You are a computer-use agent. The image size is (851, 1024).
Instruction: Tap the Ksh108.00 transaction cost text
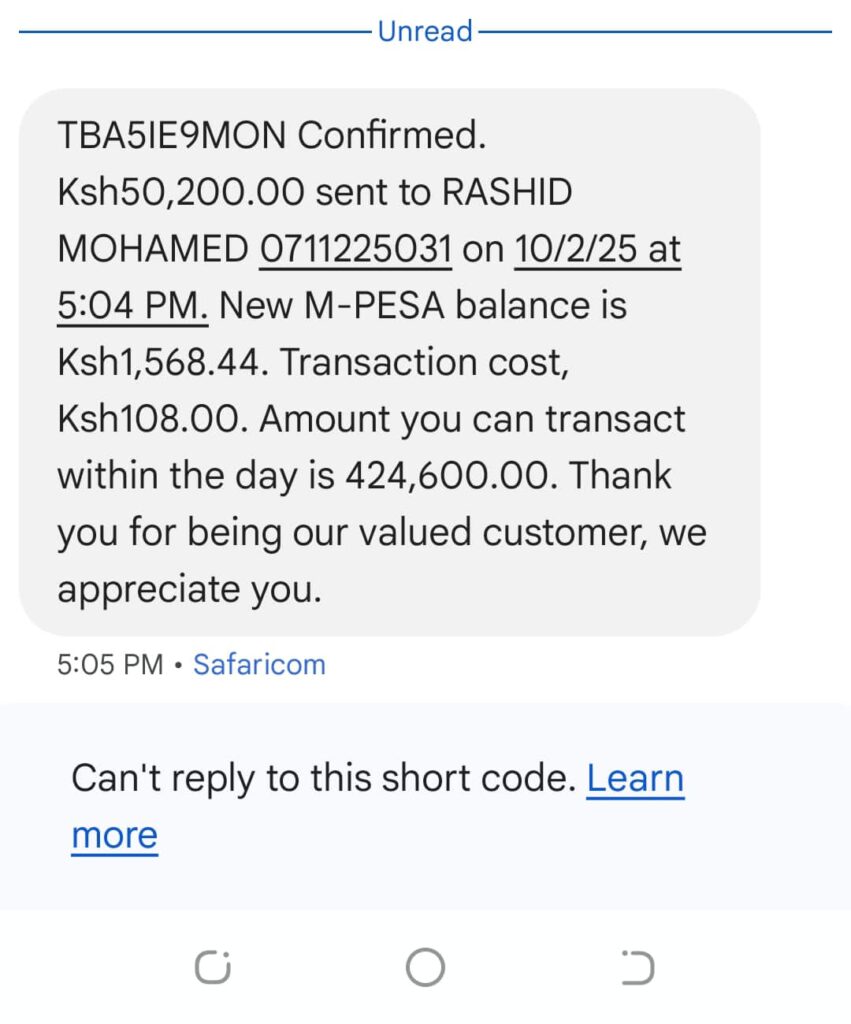(153, 419)
